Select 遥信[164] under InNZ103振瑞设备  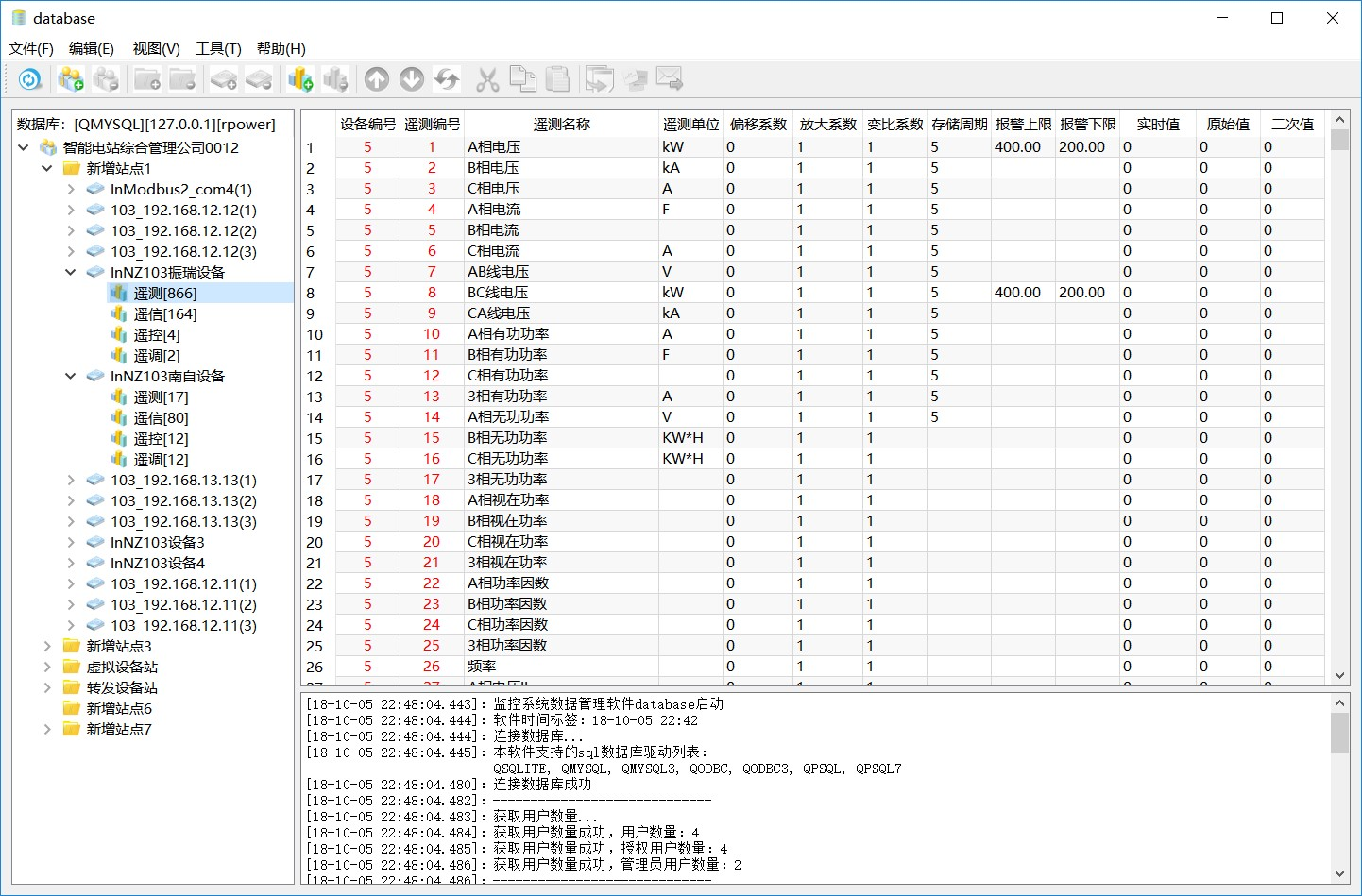pyautogui.click(x=165, y=314)
